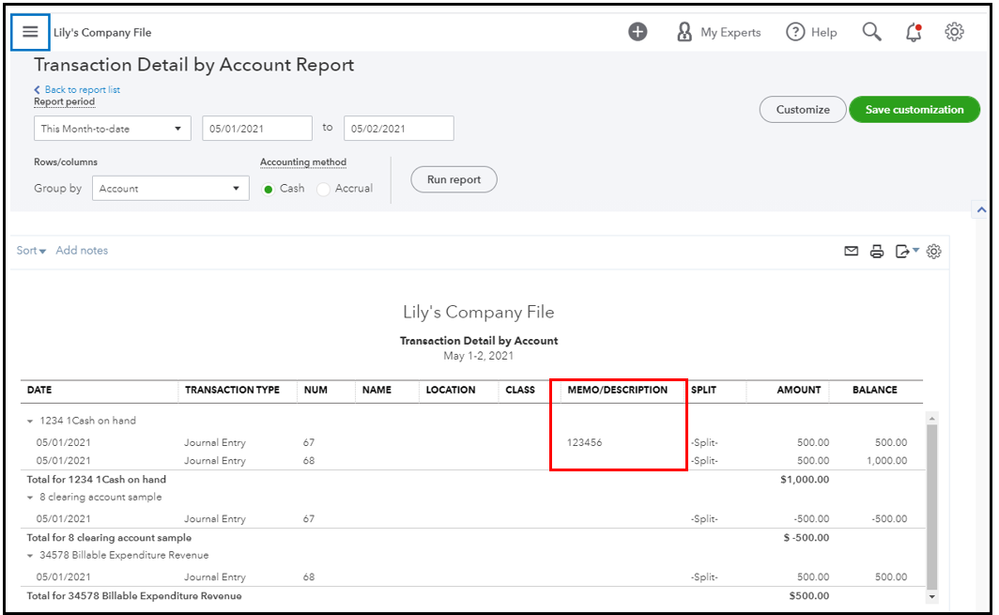
Task: Click the TRANSACTION TYPE column header
Action: click(232, 389)
